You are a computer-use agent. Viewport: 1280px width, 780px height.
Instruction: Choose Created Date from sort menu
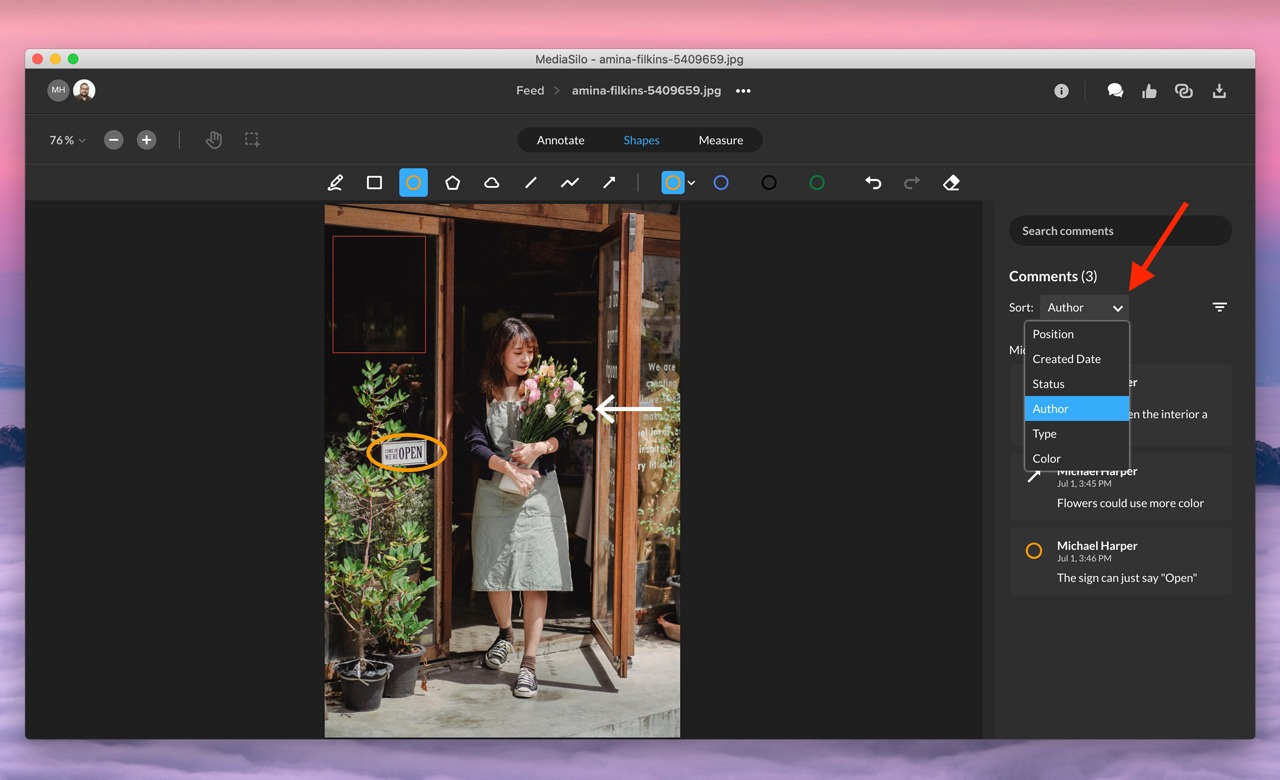coord(1066,359)
